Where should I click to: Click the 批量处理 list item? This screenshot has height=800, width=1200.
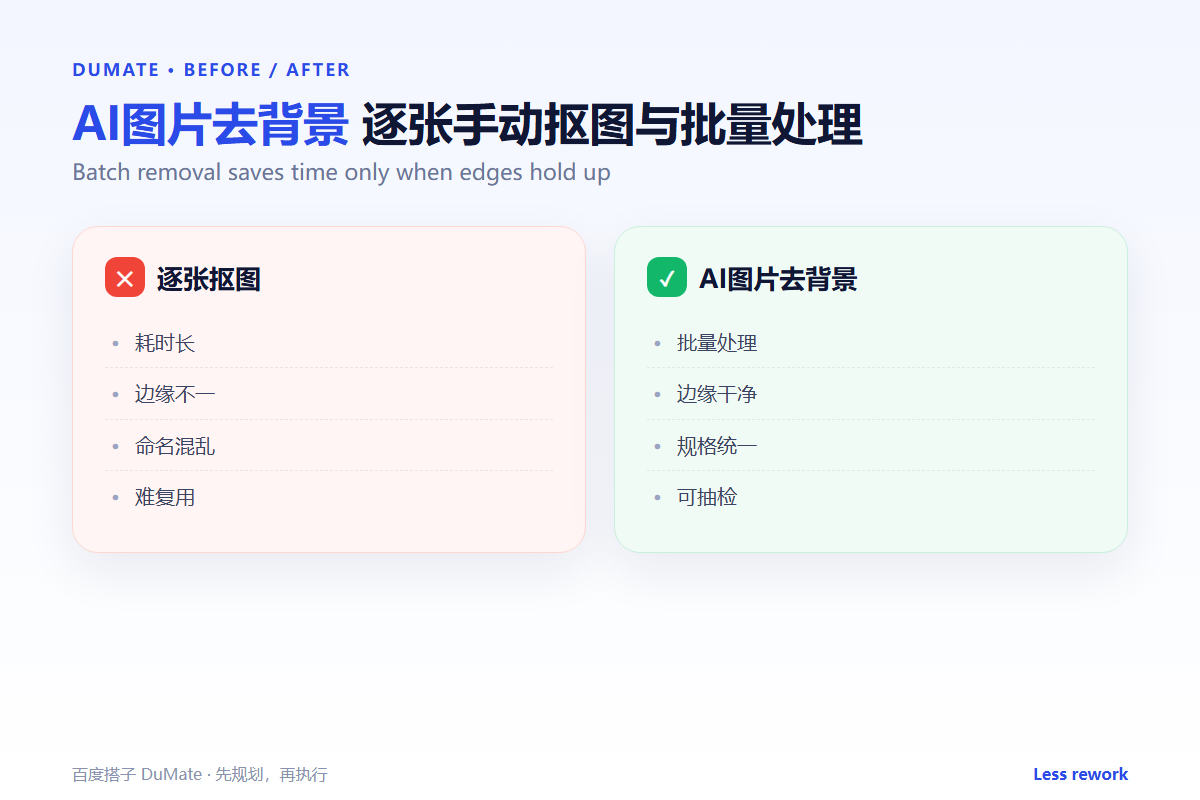(x=871, y=343)
